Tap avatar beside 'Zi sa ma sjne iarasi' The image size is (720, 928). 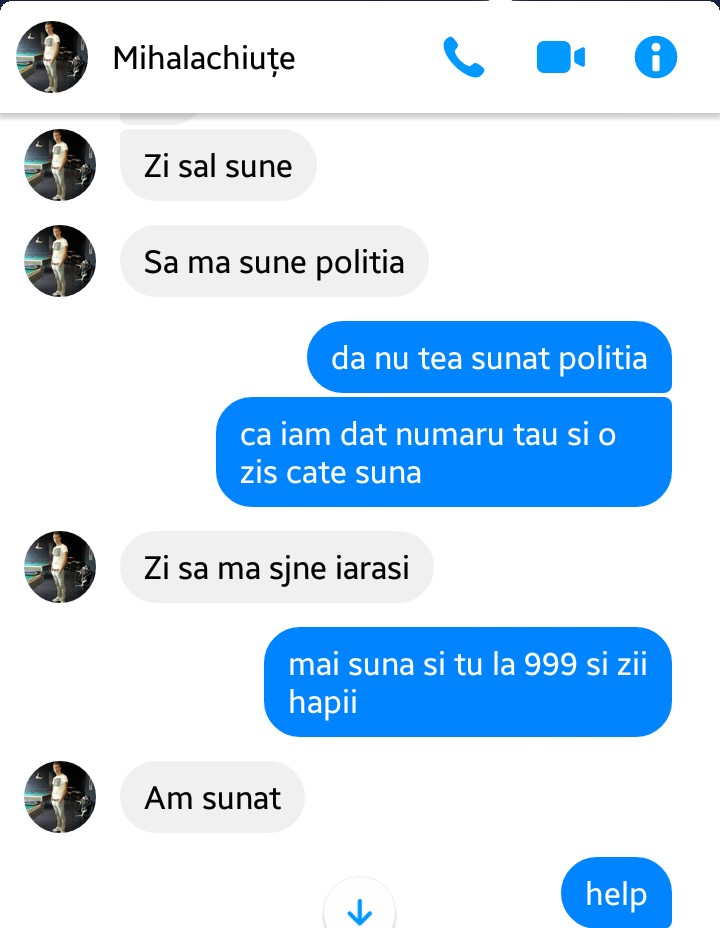[60, 567]
